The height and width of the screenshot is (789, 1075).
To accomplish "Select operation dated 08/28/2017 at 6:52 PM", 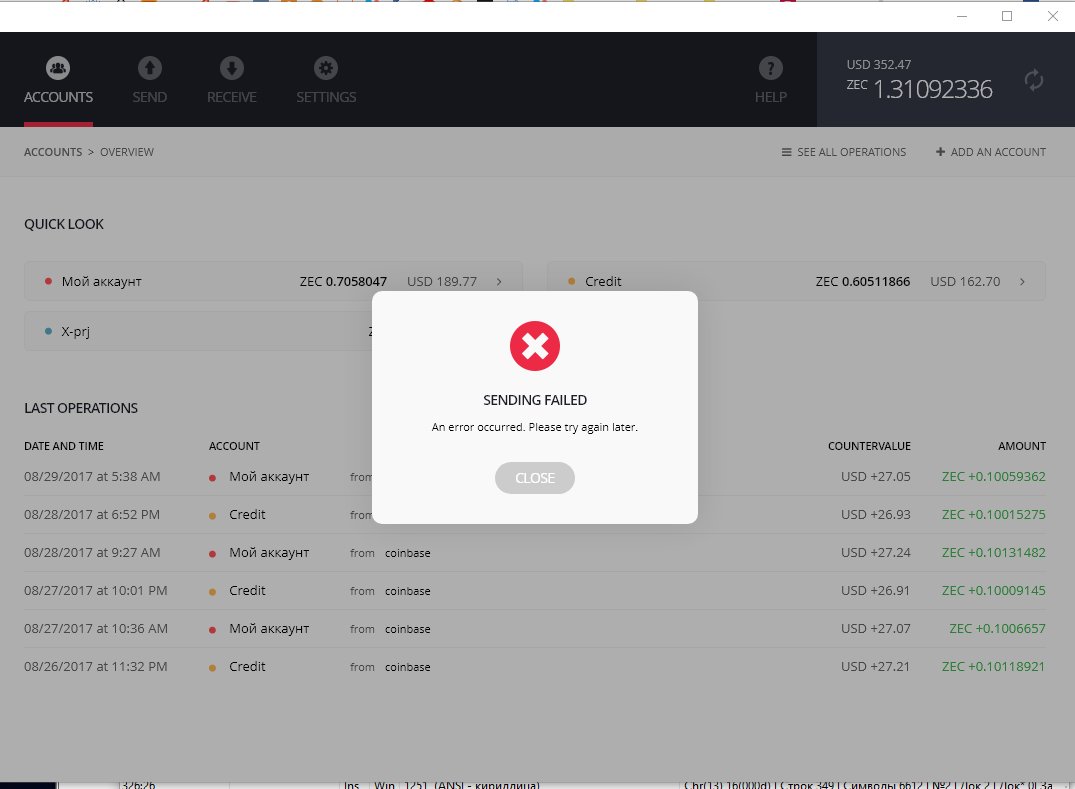I will point(92,514).
